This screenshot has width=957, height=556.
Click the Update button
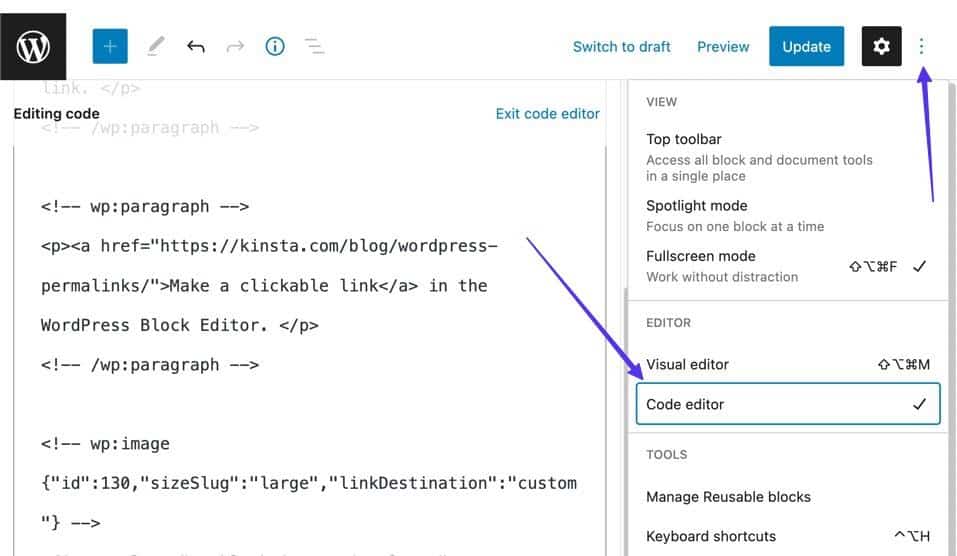point(806,46)
